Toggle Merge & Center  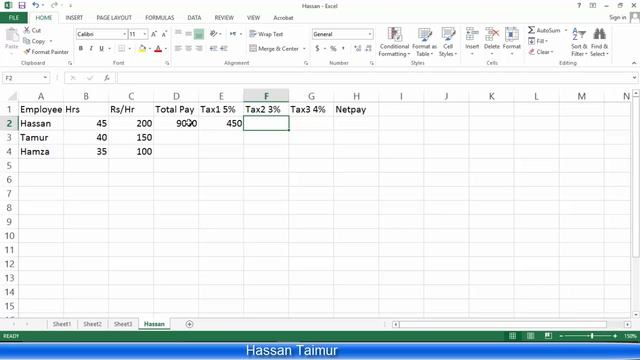(274, 49)
